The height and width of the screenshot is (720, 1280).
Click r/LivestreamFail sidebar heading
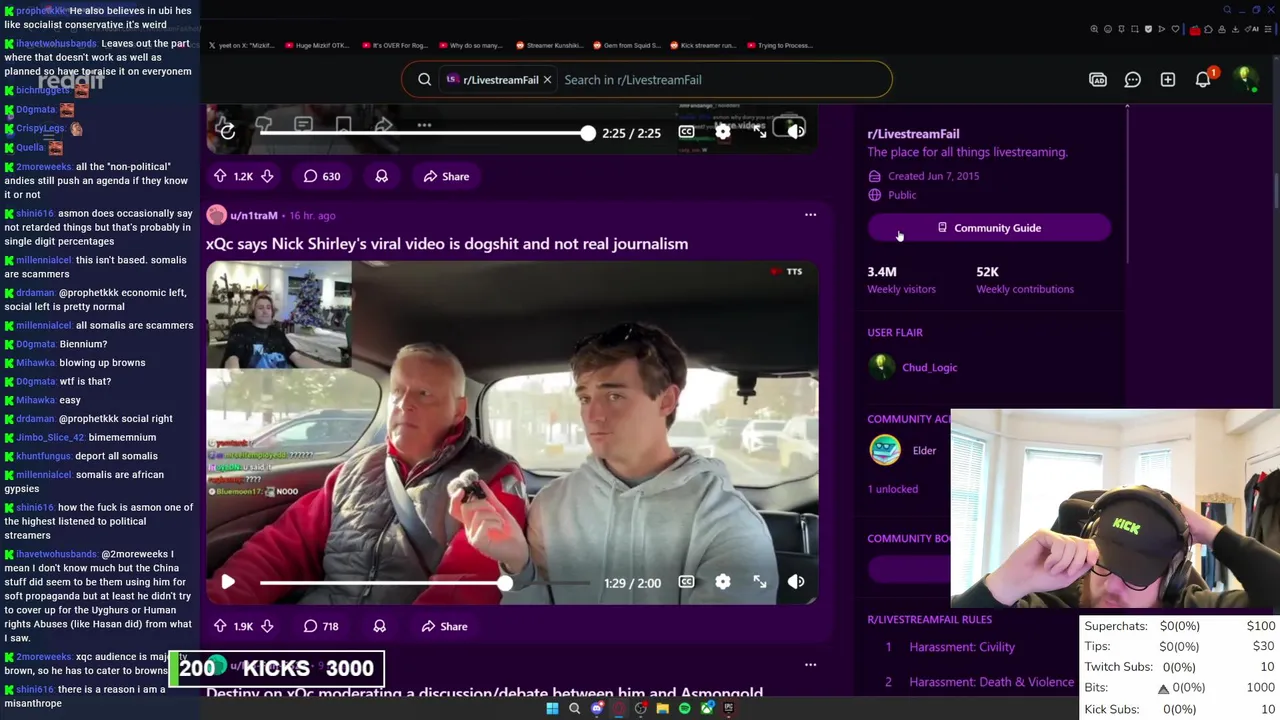(x=913, y=134)
